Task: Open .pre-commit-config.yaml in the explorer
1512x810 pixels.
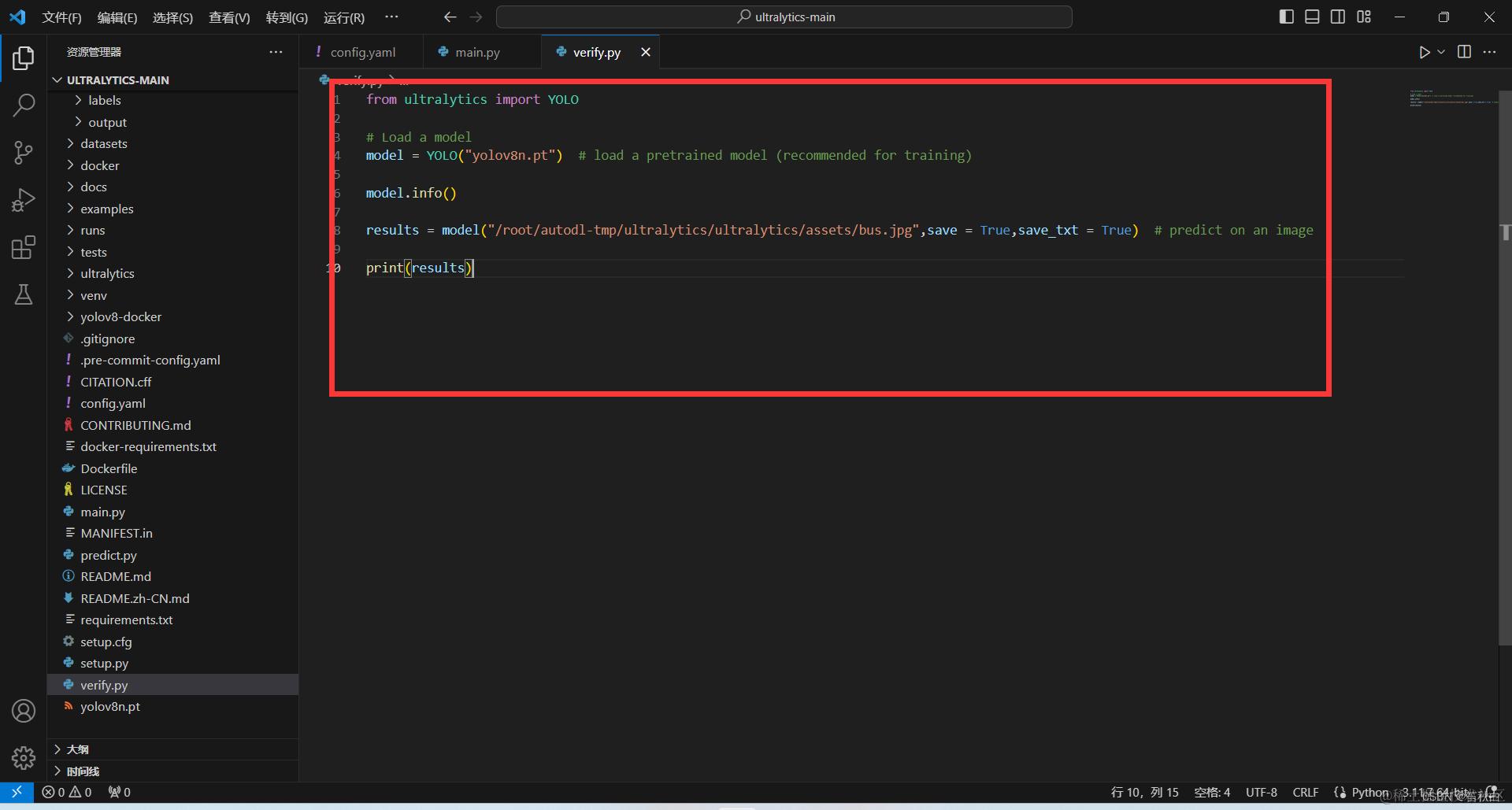Action: point(172,361)
